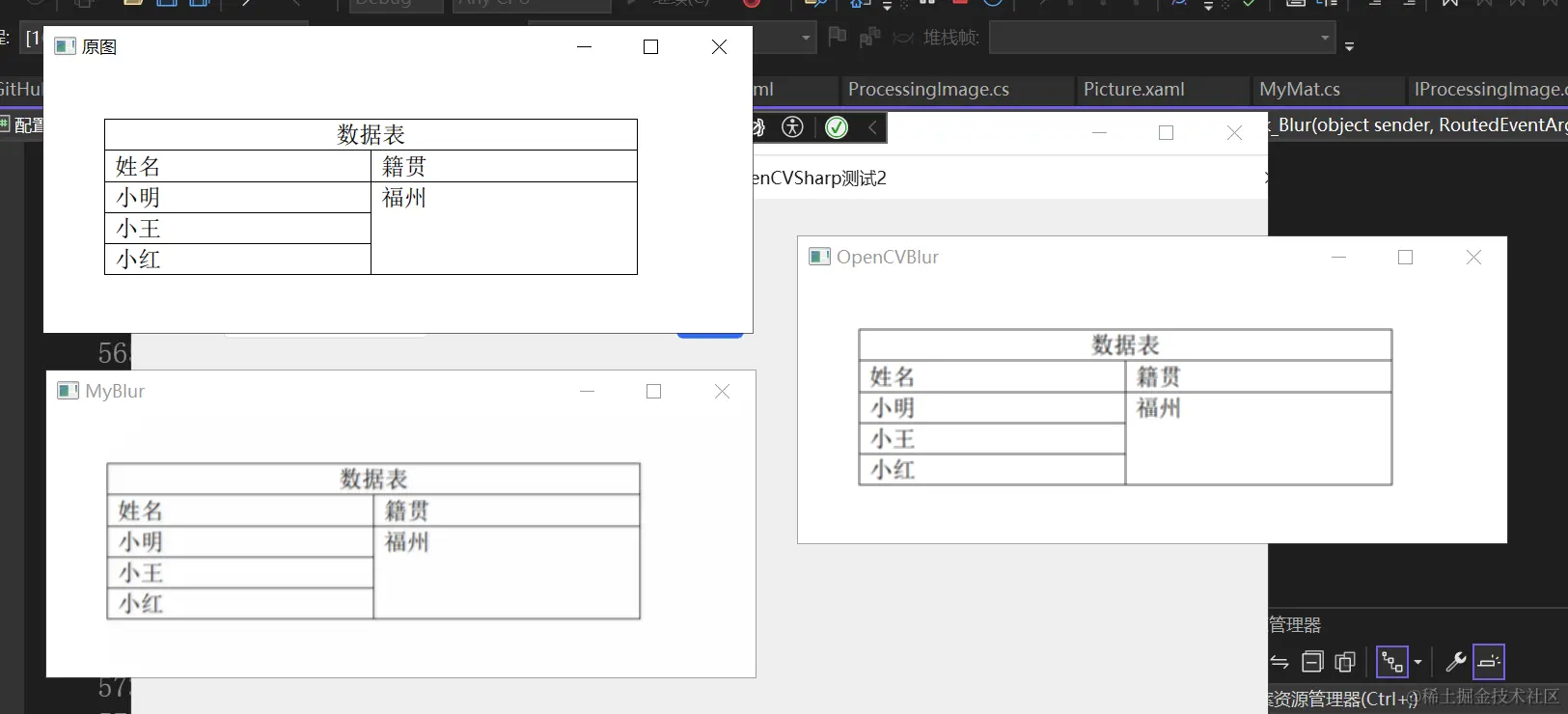The width and height of the screenshot is (1568, 714).
Task: Click the OpenCVSharp测试2 label text
Action: pyautogui.click(x=819, y=178)
